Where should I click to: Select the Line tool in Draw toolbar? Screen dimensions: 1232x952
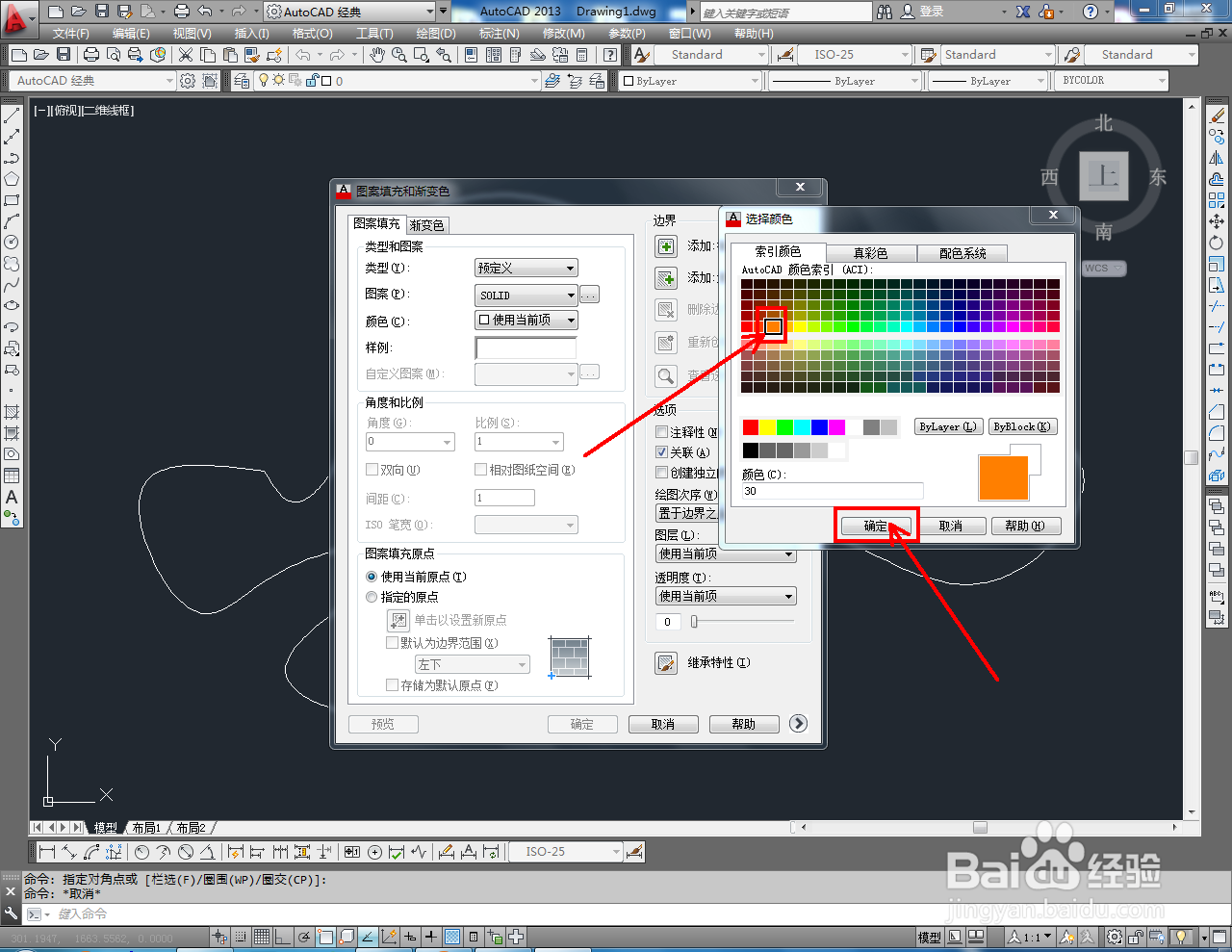coord(12,116)
